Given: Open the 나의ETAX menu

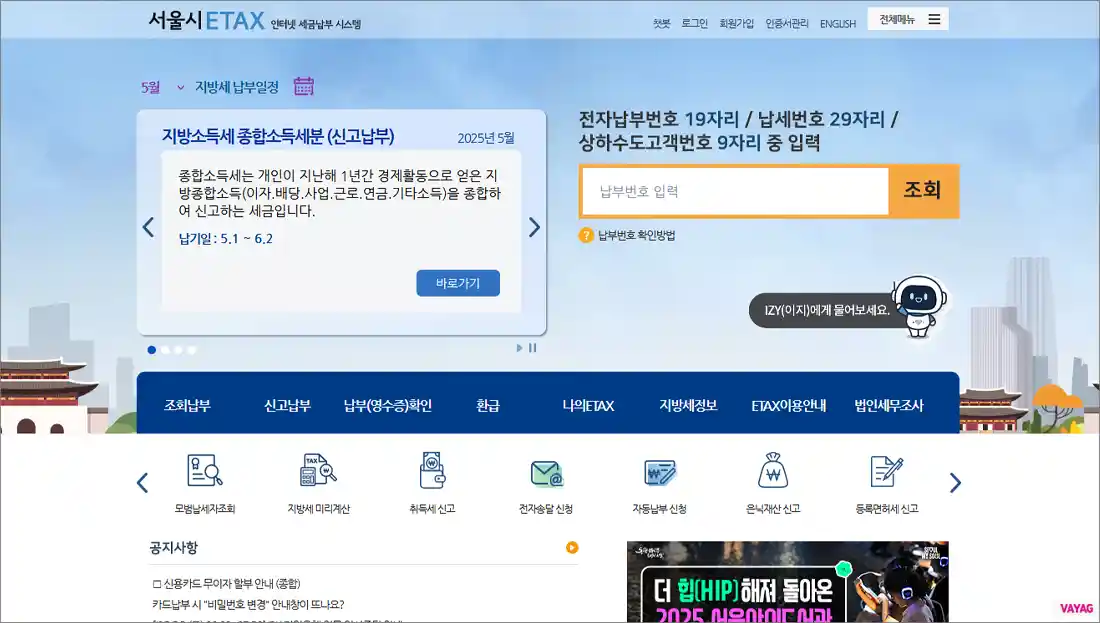Looking at the screenshot, I should 588,406.
